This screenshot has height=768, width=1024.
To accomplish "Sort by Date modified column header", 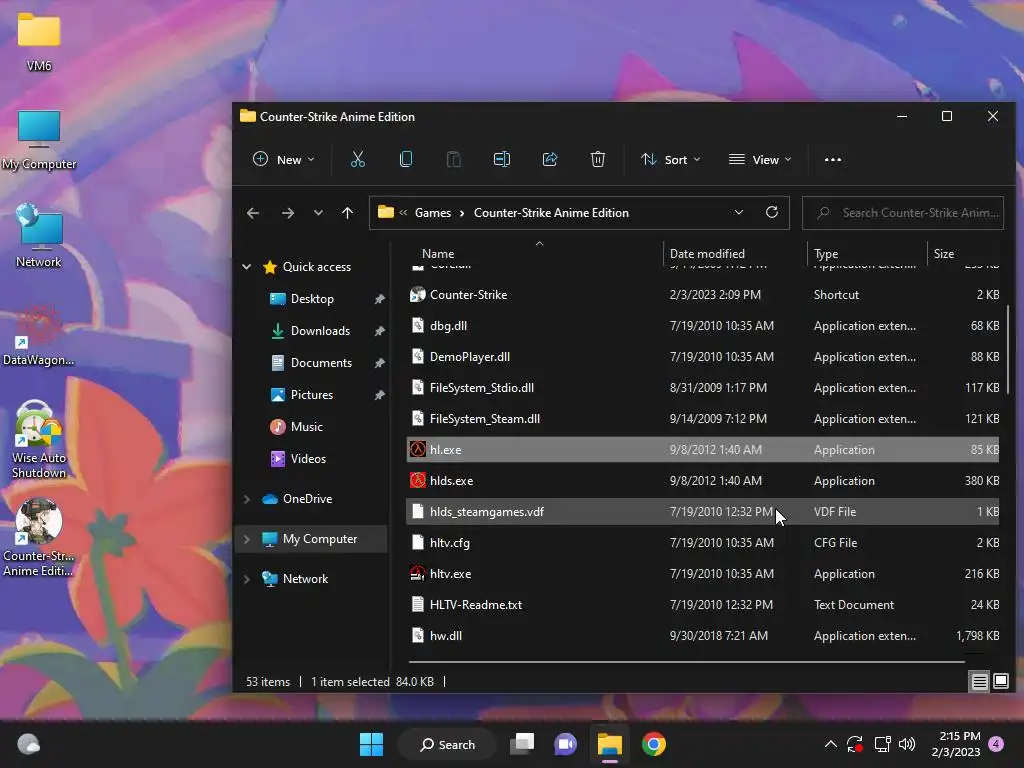I will point(735,253).
